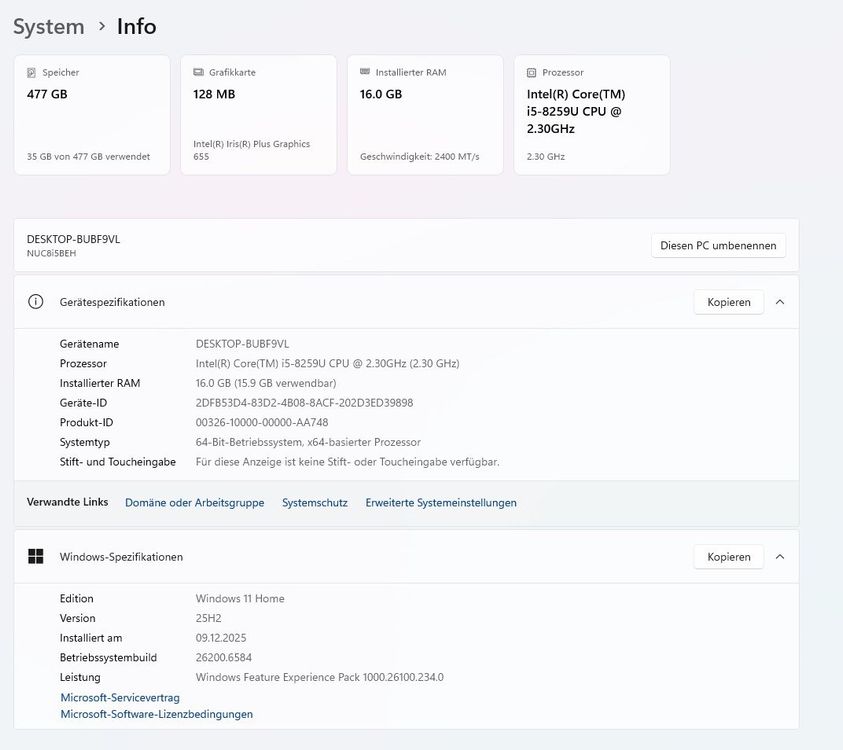
Task: Collapse the Gerätespezifikationen section chevron
Action: 780,302
